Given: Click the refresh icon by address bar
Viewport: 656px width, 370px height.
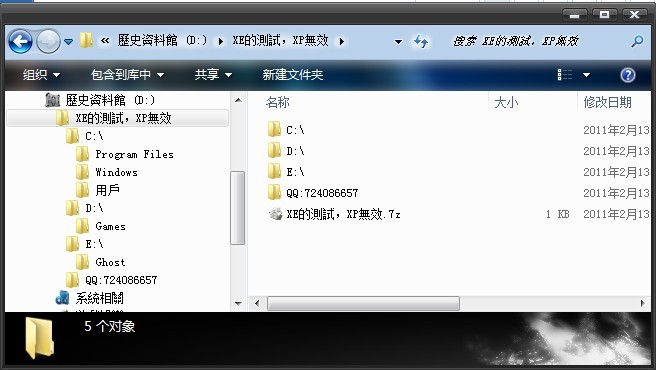Looking at the screenshot, I should tap(420, 41).
